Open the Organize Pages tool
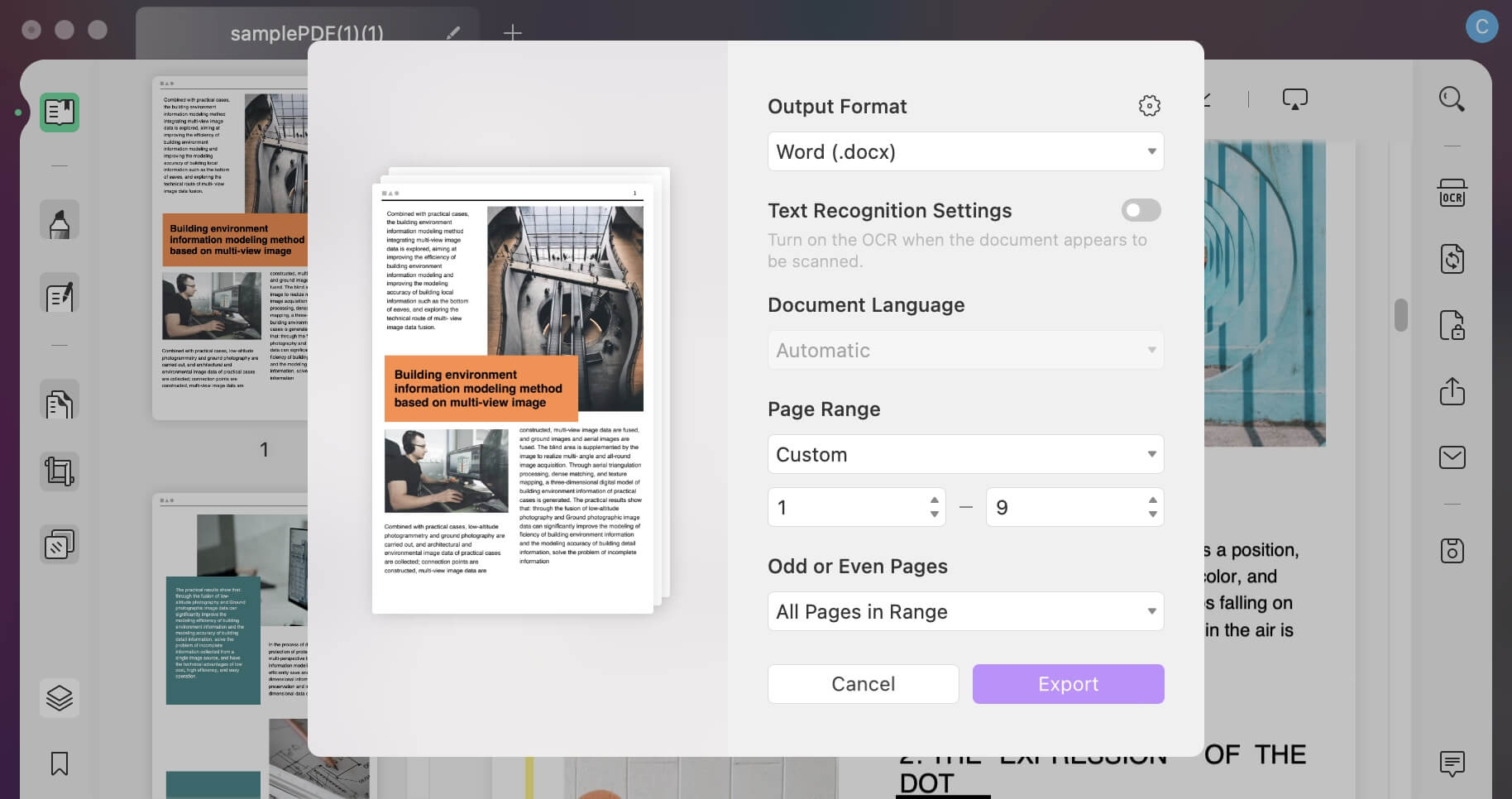Image resolution: width=1512 pixels, height=799 pixels. [x=59, y=543]
